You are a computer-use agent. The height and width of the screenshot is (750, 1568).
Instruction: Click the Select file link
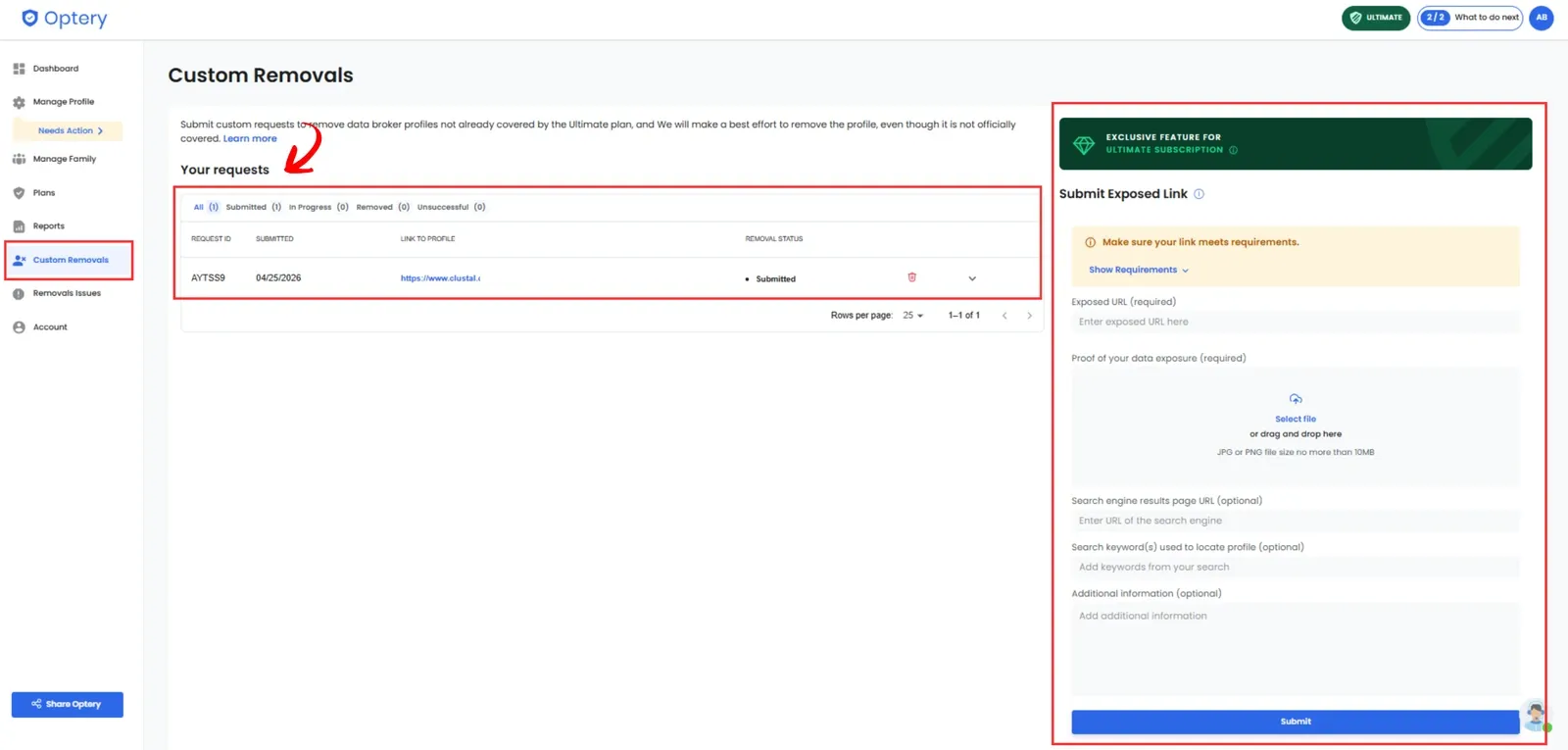point(1296,419)
